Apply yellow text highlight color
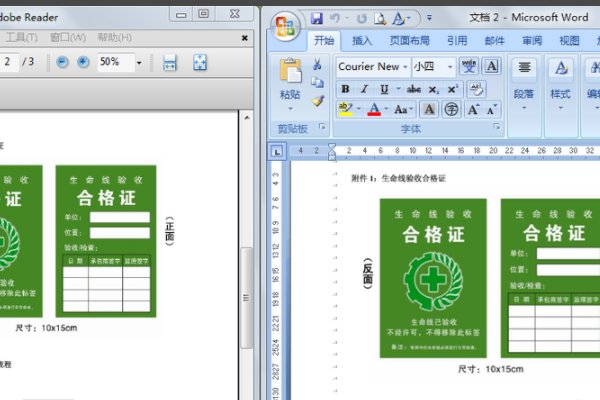Viewport: 600px width, 400px height. 346,109
